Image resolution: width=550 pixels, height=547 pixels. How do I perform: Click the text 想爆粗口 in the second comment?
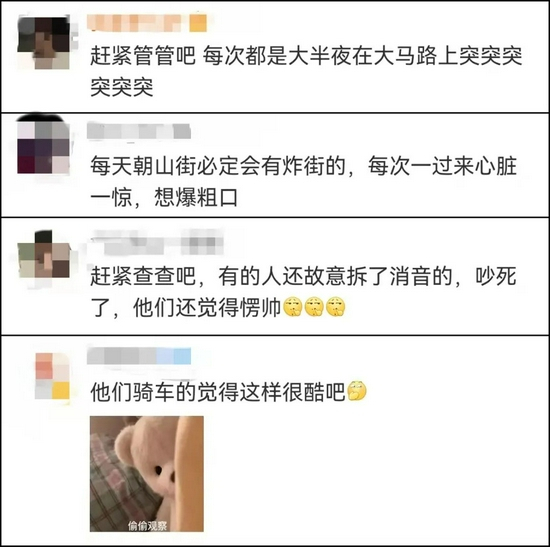point(196,198)
